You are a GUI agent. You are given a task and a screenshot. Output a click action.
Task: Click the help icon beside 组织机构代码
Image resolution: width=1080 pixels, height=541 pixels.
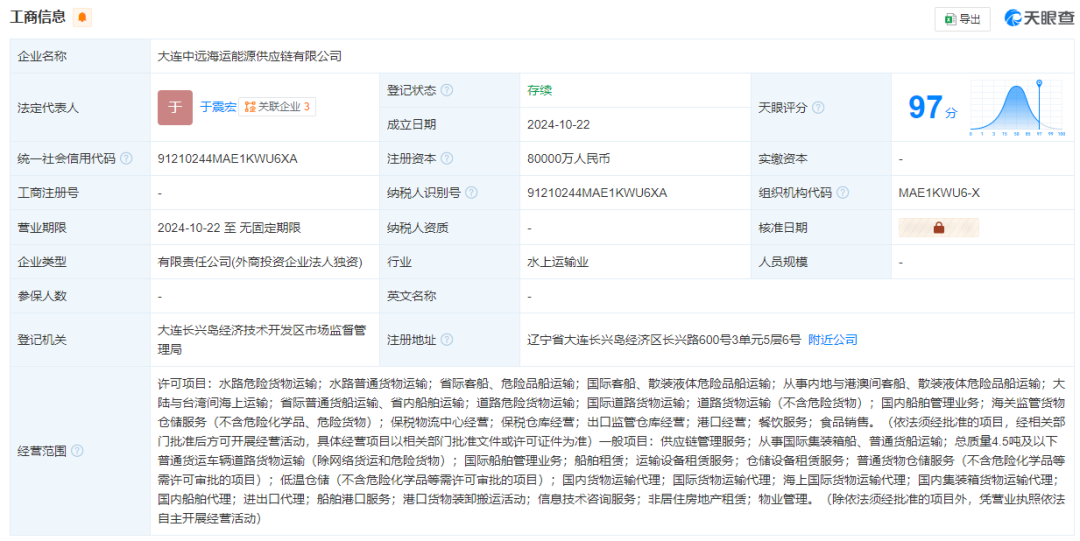[x=842, y=193]
